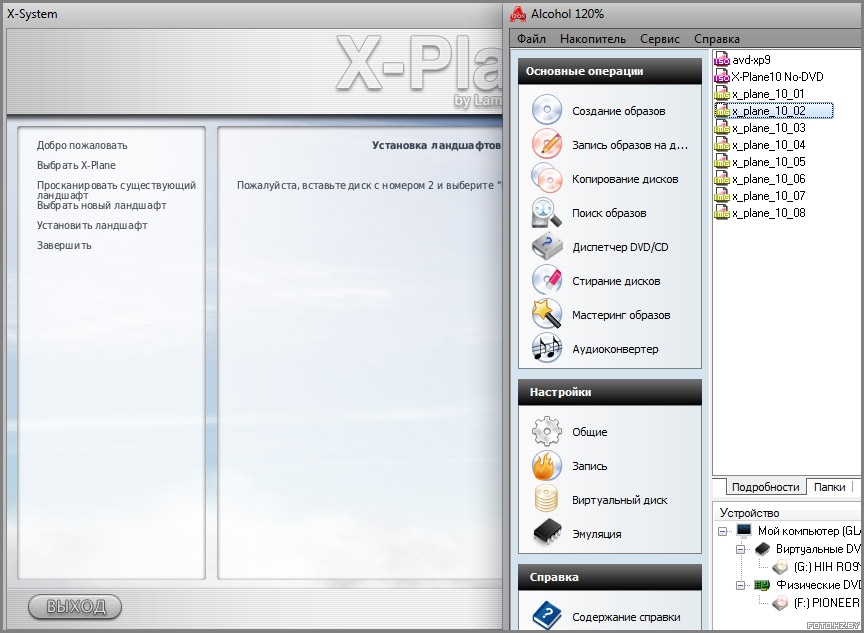Open Поиск образов link

(x=609, y=213)
